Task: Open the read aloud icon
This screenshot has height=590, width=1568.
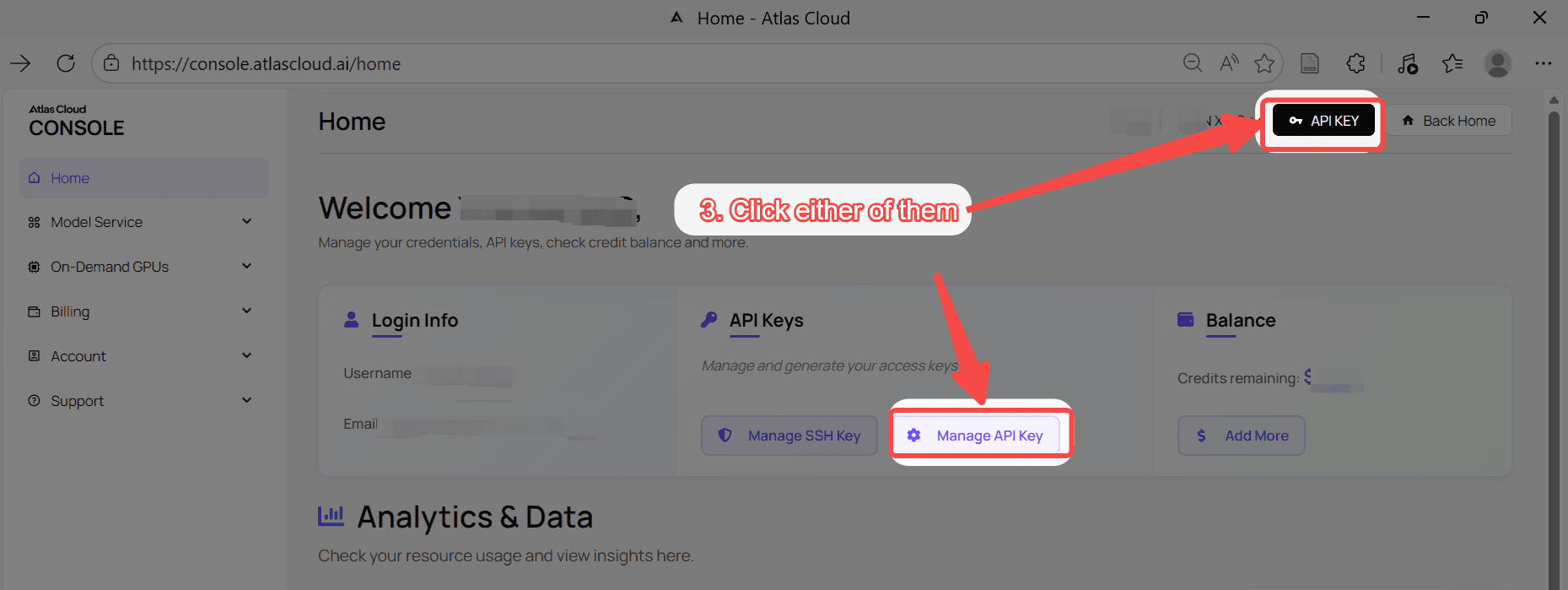Action: [1229, 63]
